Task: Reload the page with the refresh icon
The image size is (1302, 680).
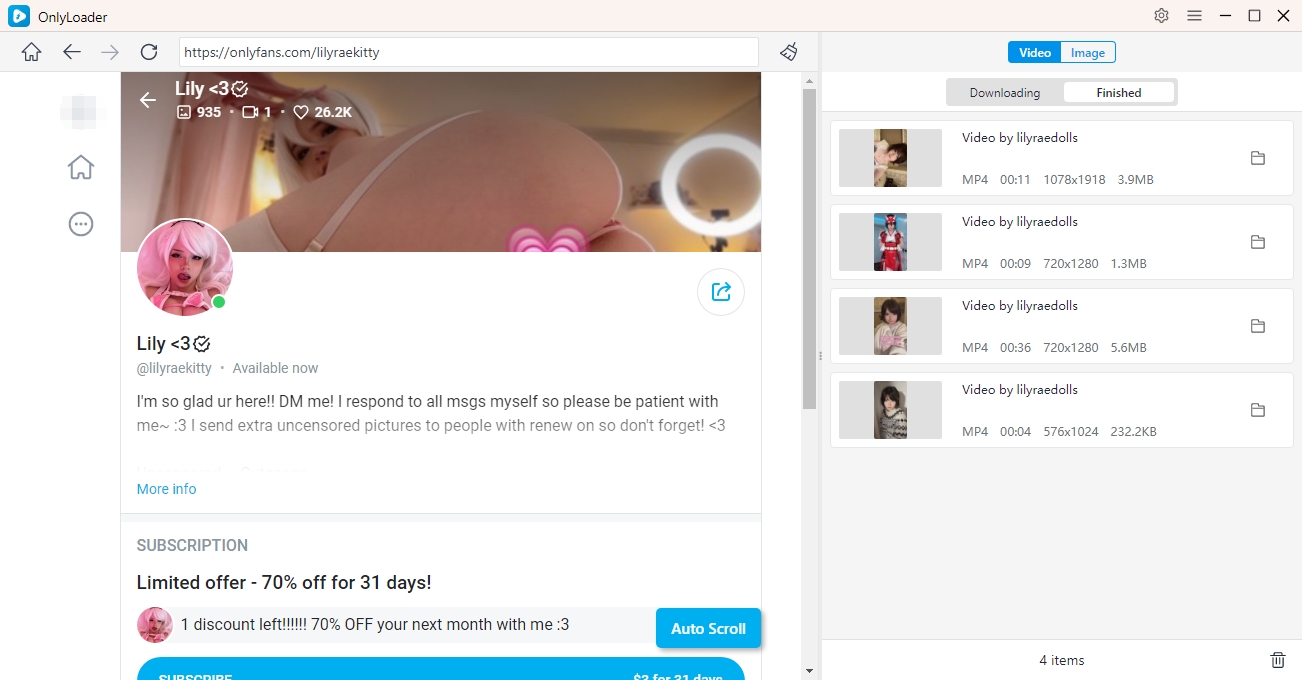Action: (x=149, y=52)
